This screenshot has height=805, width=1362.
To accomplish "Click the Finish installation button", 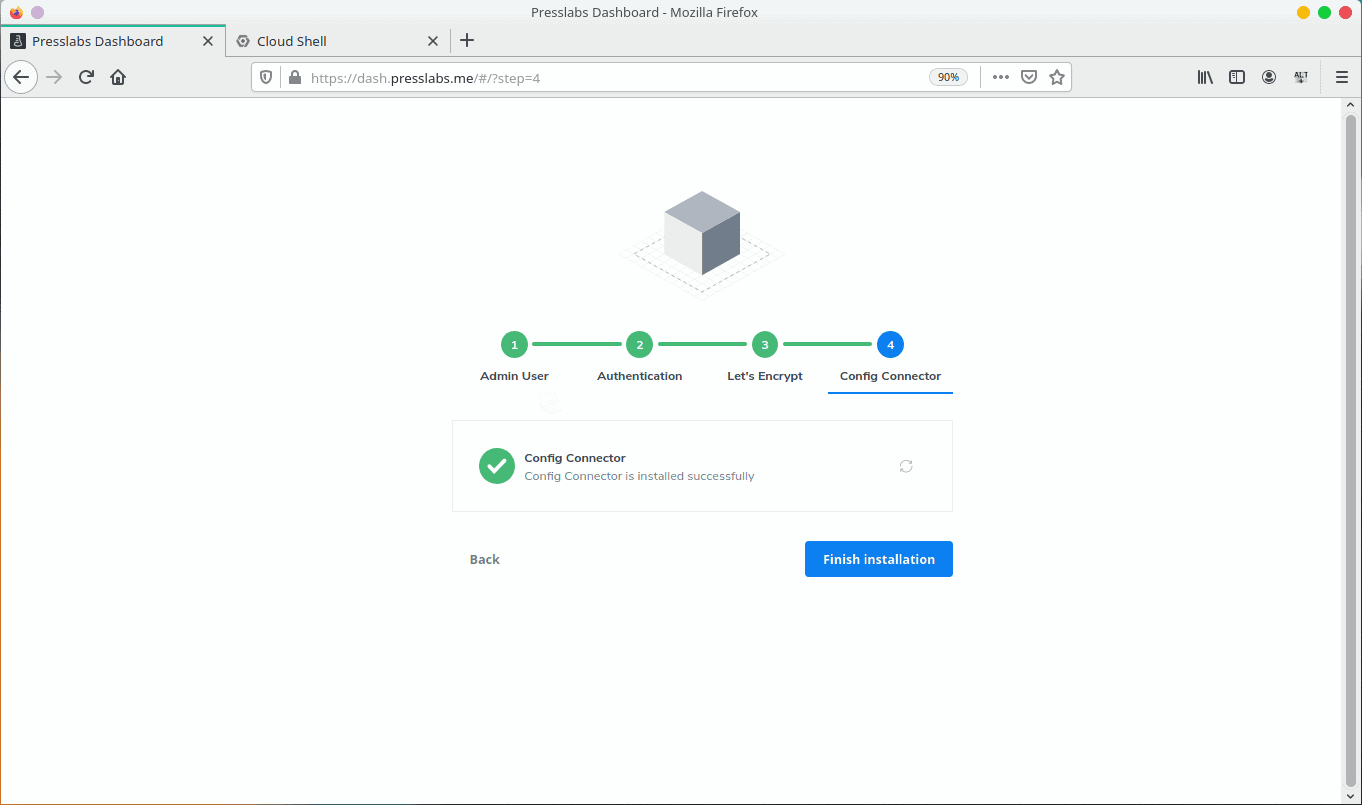I will [x=879, y=559].
